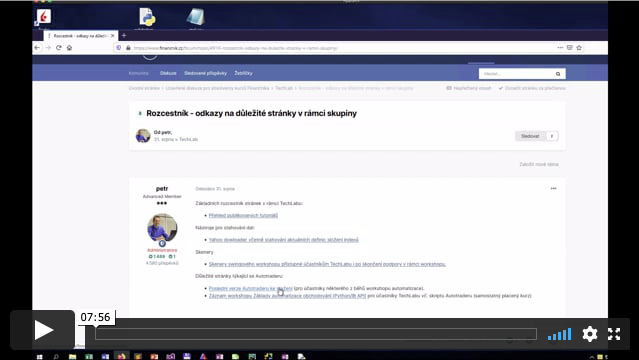This screenshot has width=639, height=360.
Task: Click the padlock site info icon
Action: 128,48
